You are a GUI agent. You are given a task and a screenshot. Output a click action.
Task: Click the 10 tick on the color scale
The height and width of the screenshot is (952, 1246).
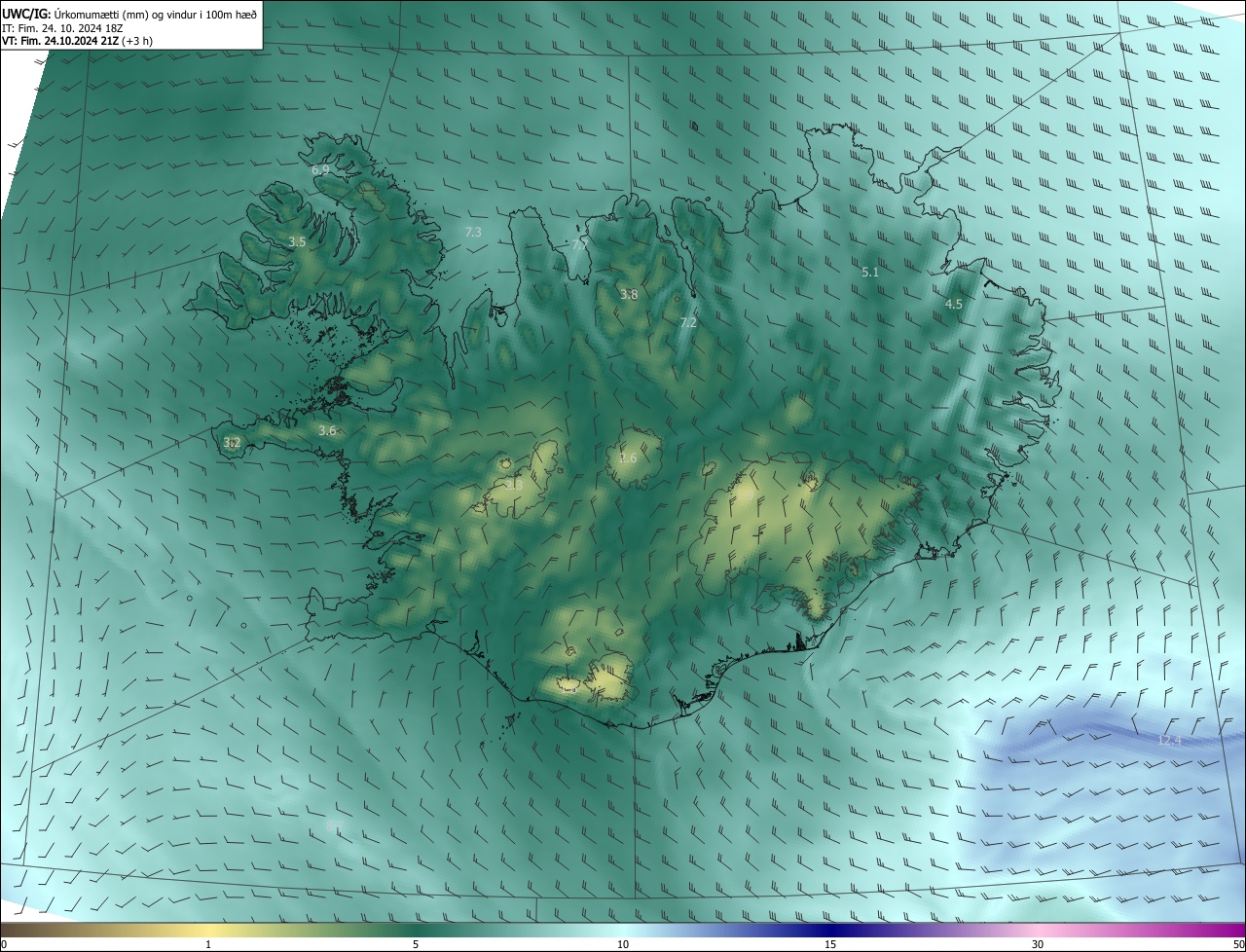click(x=623, y=944)
